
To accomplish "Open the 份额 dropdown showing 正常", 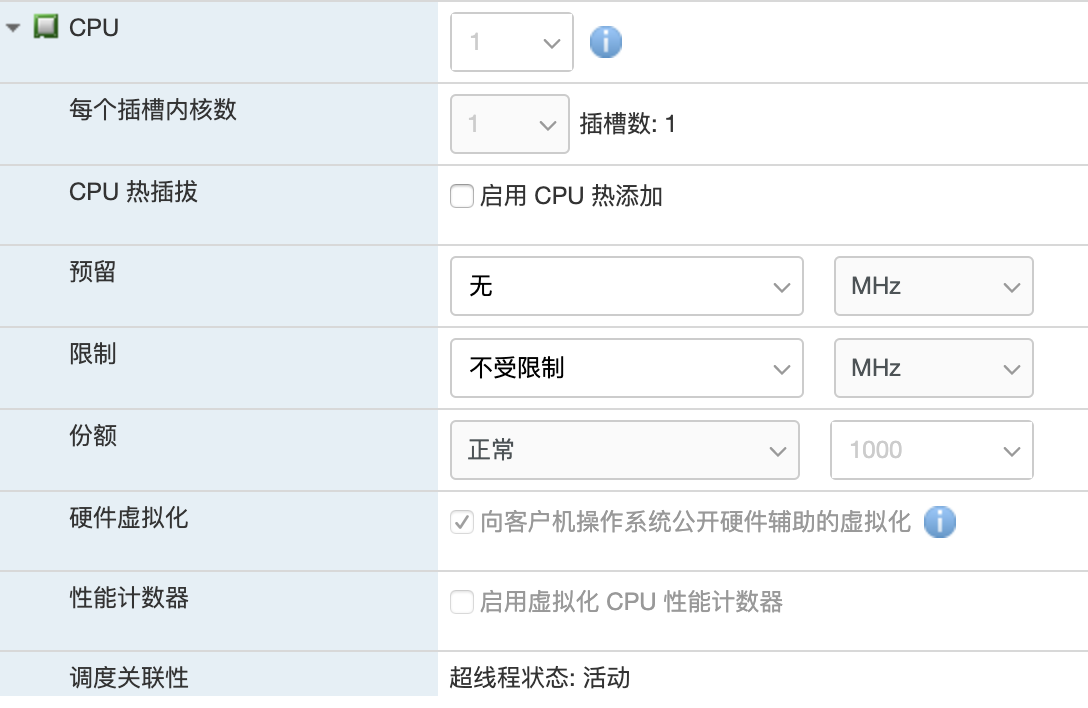I will pyautogui.click(x=779, y=450).
